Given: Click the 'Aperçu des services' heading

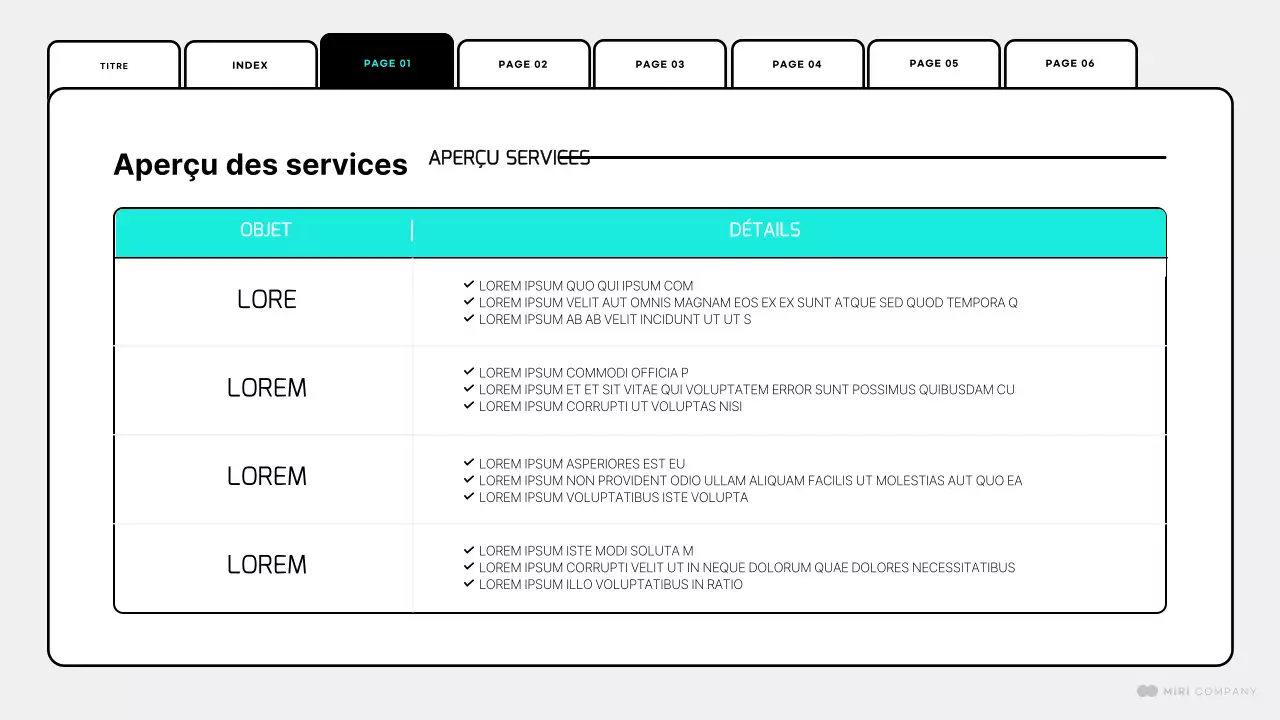Looking at the screenshot, I should [260, 165].
